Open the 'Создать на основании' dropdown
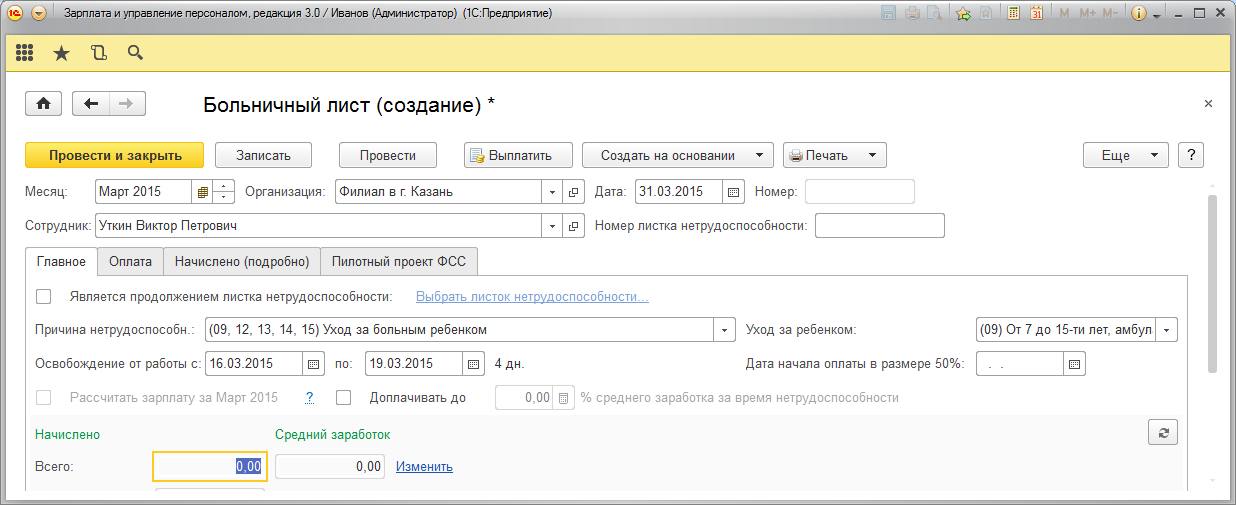Viewport: 1236px width, 505px height. (677, 155)
